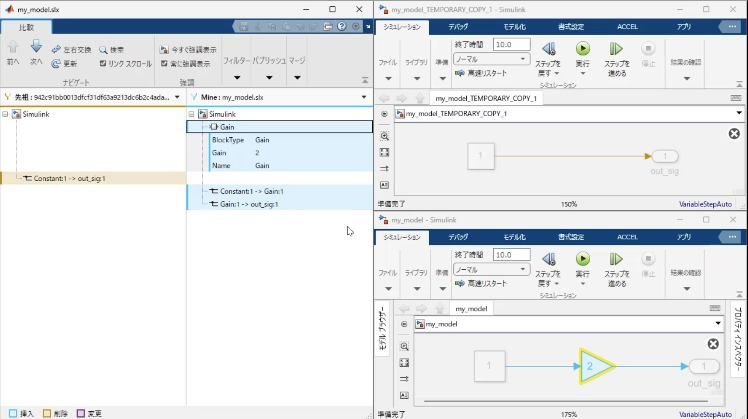
Task: Open the モデル化 tab in the TEMPORARY_COPY_1 window
Action: pos(514,27)
